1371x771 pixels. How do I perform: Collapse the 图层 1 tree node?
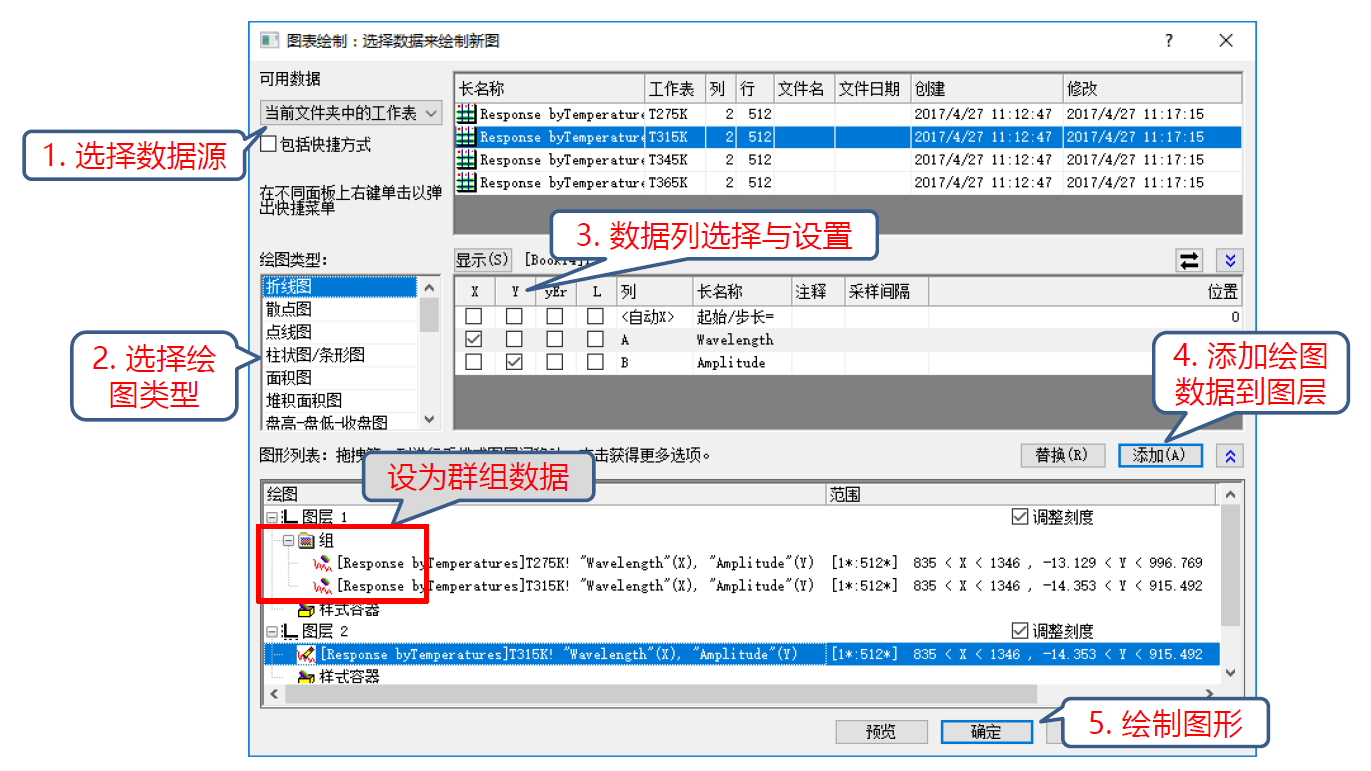[272, 518]
